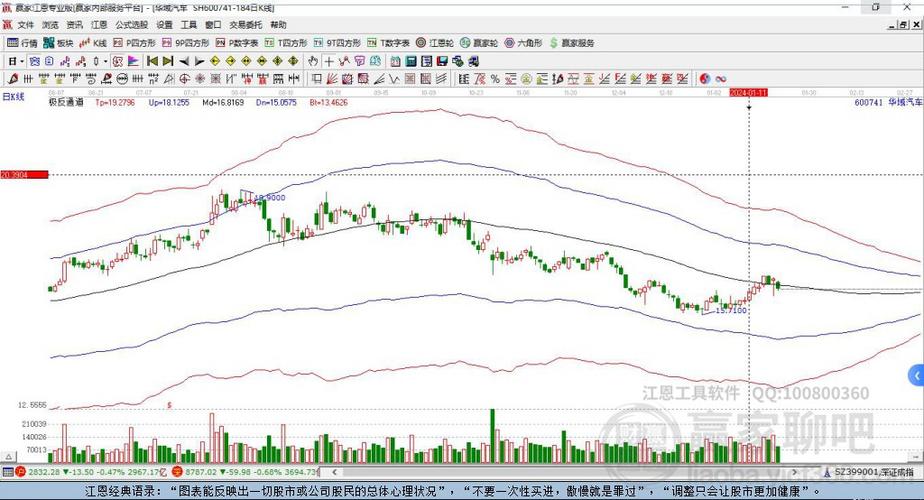Open 赢家服务 with dollar icon
The image size is (924, 500).
572,43
